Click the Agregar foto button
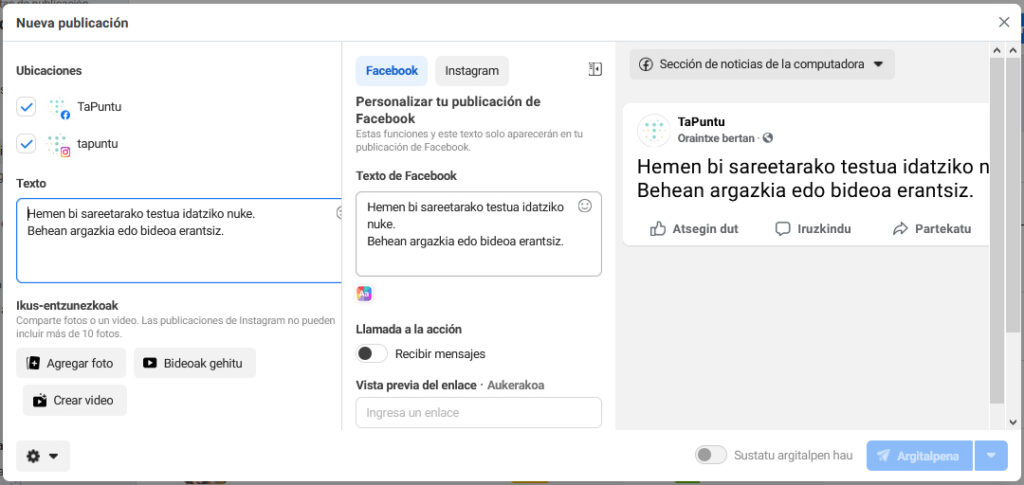The width and height of the screenshot is (1024, 485). (71, 363)
